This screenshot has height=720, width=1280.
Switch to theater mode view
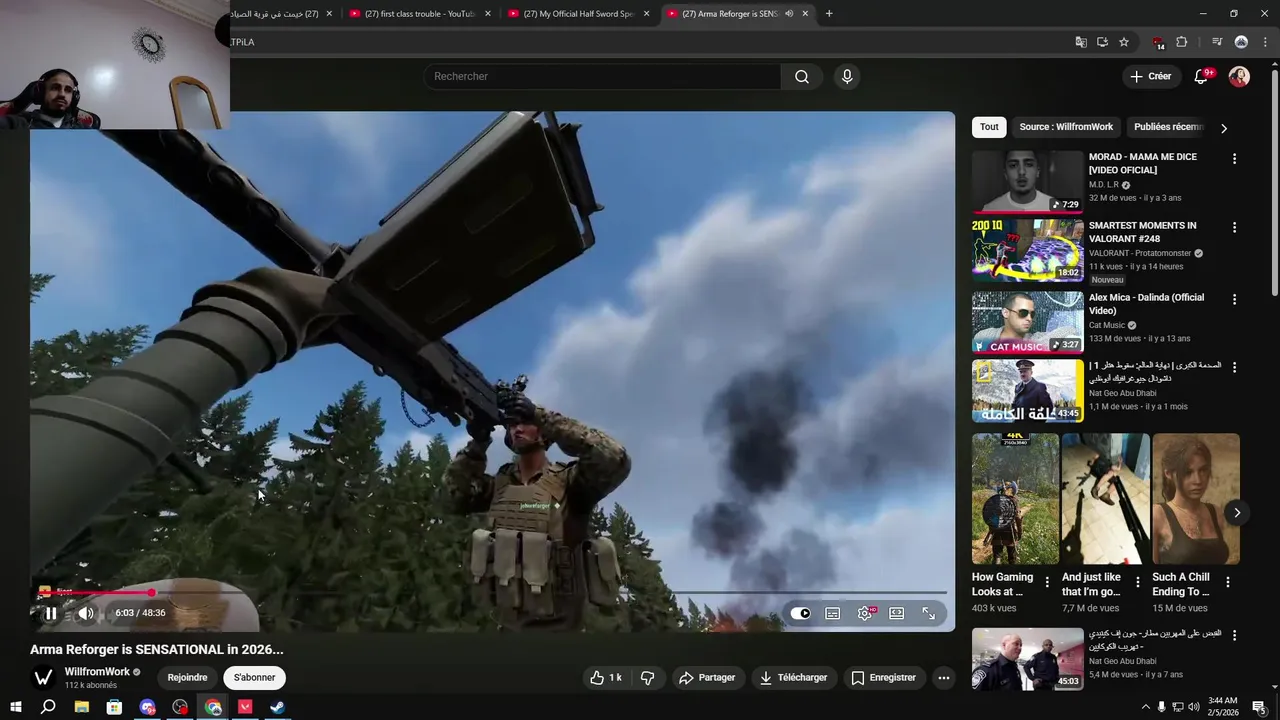[x=897, y=613]
